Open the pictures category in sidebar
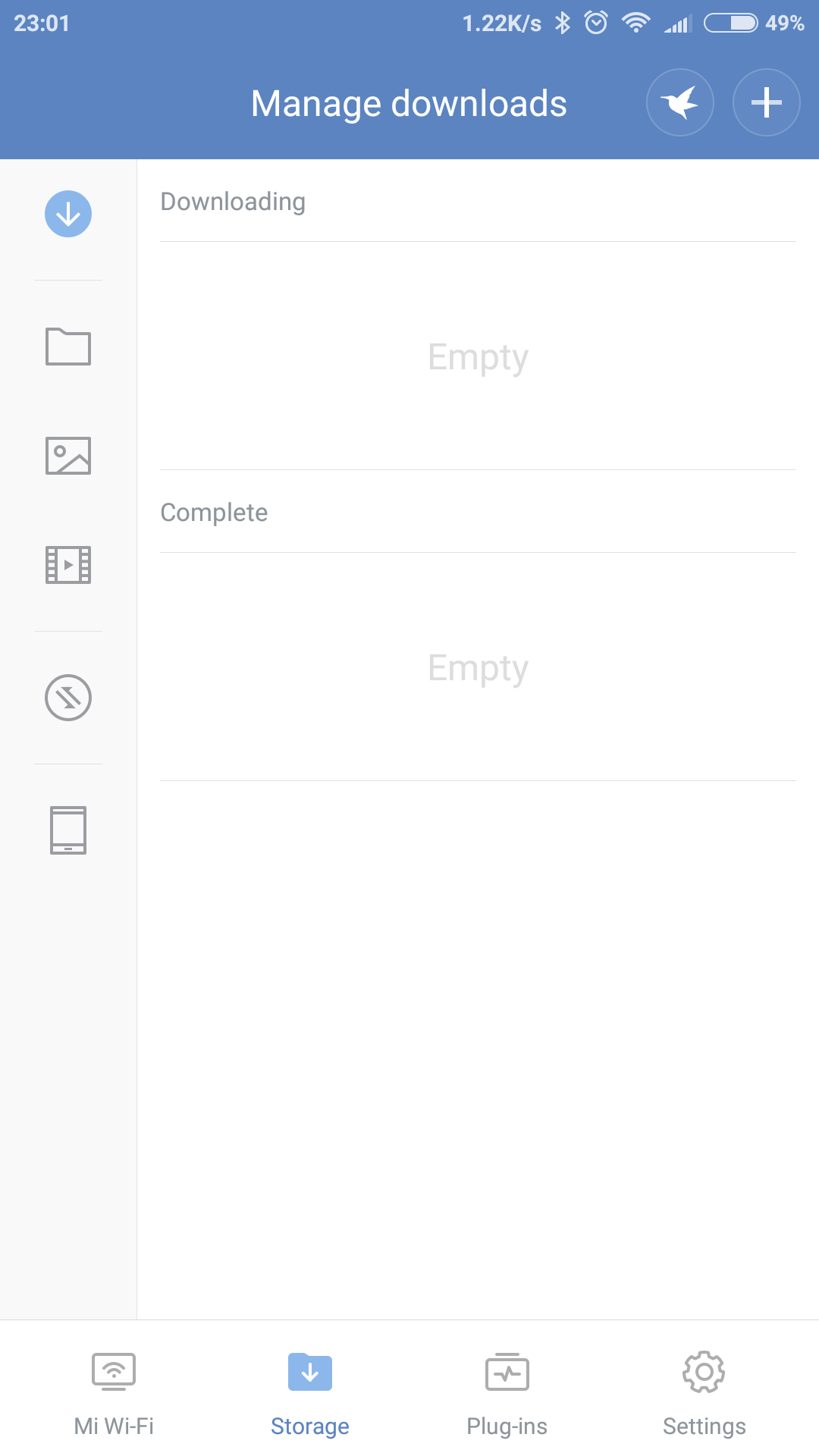 click(68, 456)
